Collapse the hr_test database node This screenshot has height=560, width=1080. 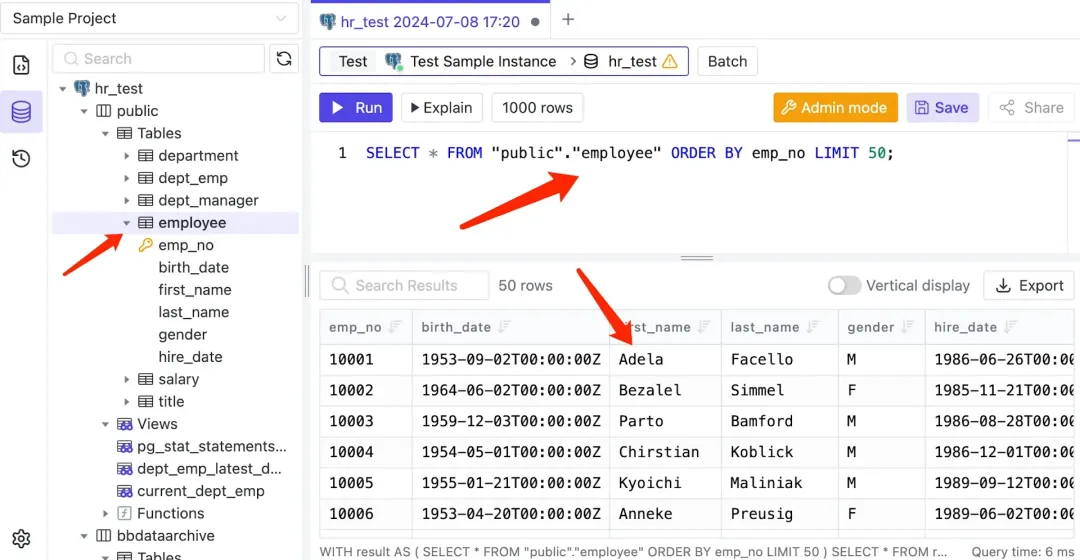pyautogui.click(x=63, y=89)
